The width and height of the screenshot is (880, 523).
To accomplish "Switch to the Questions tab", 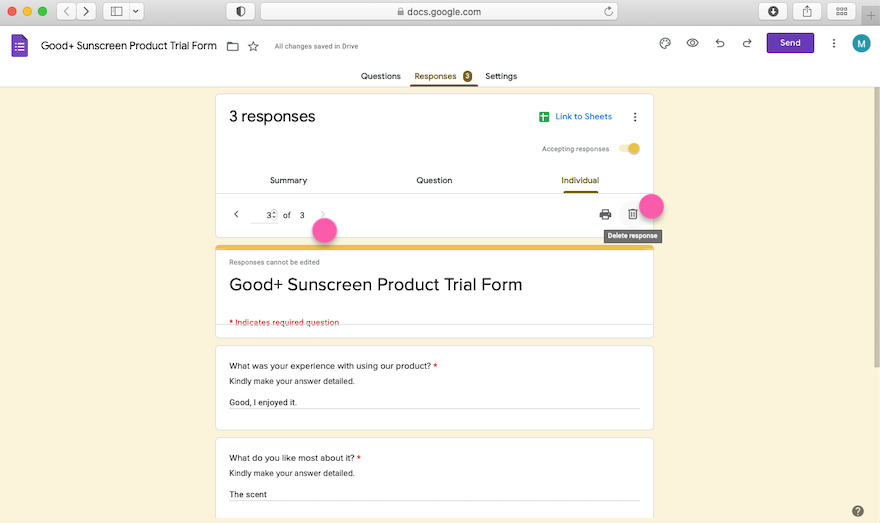I will pyautogui.click(x=381, y=76).
